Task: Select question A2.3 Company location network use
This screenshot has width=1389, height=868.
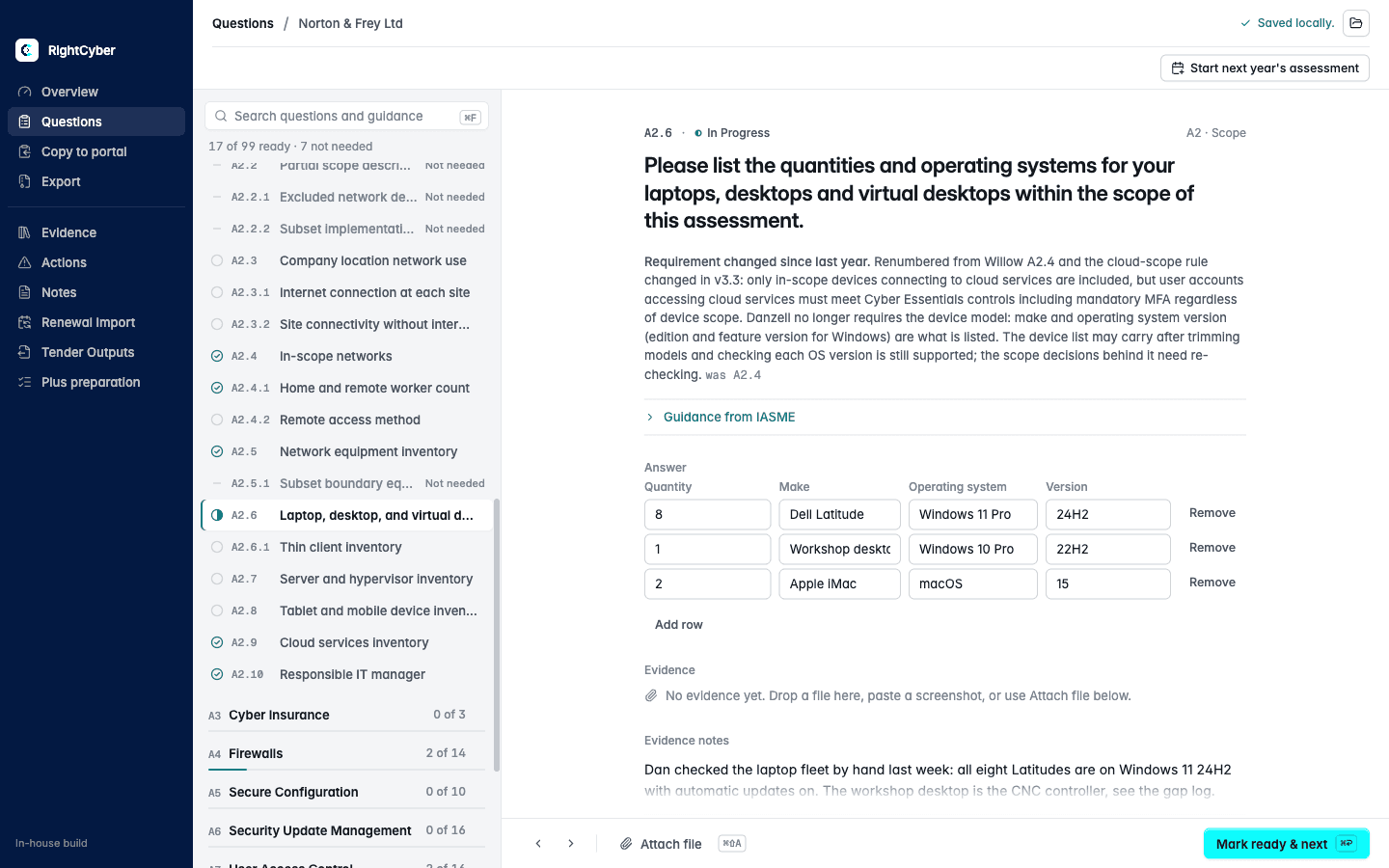Action: pos(346,260)
